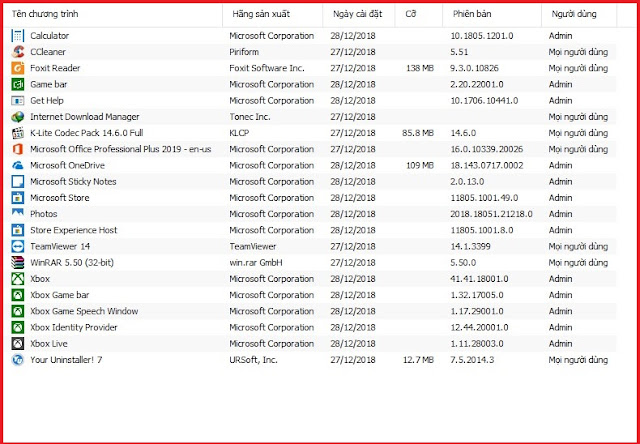Sort by the Người dùng column header
The width and height of the screenshot is (640, 444).
[x=579, y=14]
